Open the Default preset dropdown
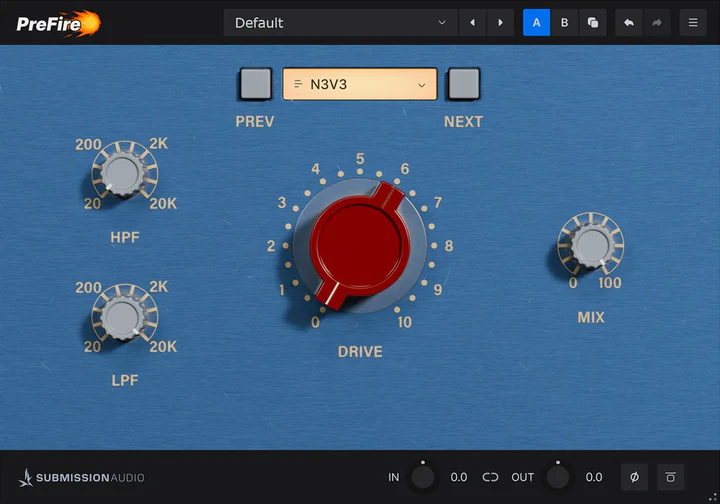The width and height of the screenshot is (720, 504). pos(340,22)
